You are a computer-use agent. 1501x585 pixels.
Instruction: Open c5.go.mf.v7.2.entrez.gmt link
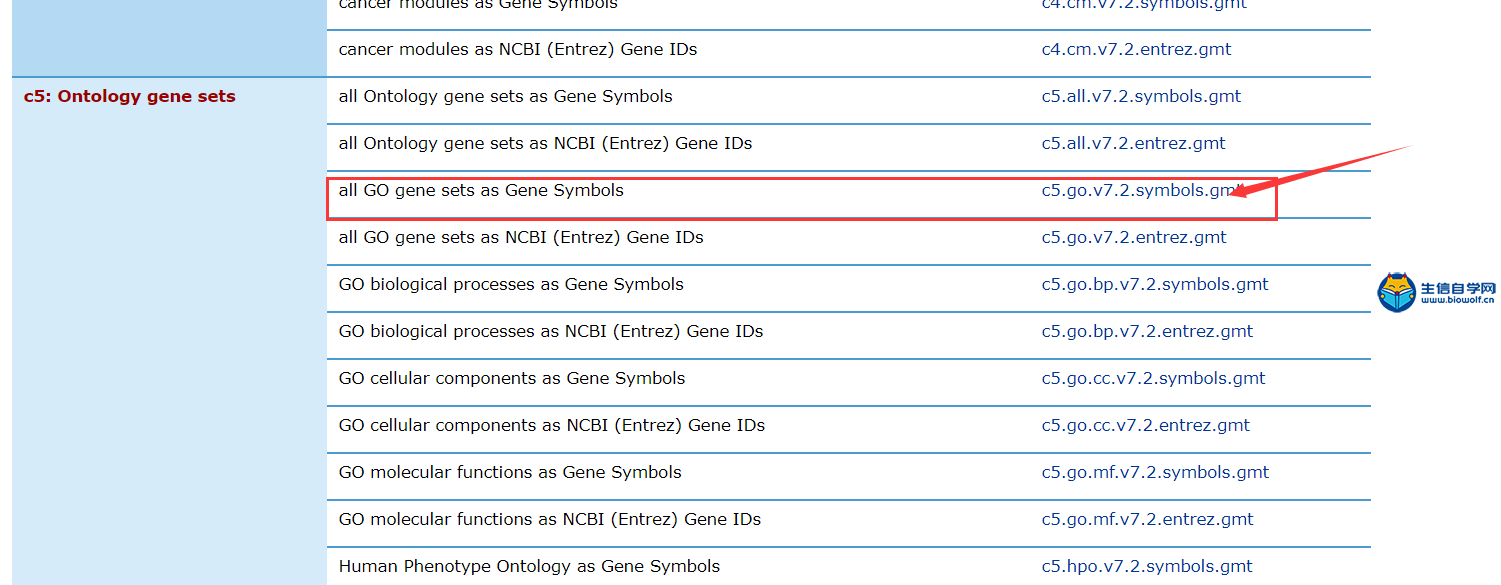tap(1147, 520)
